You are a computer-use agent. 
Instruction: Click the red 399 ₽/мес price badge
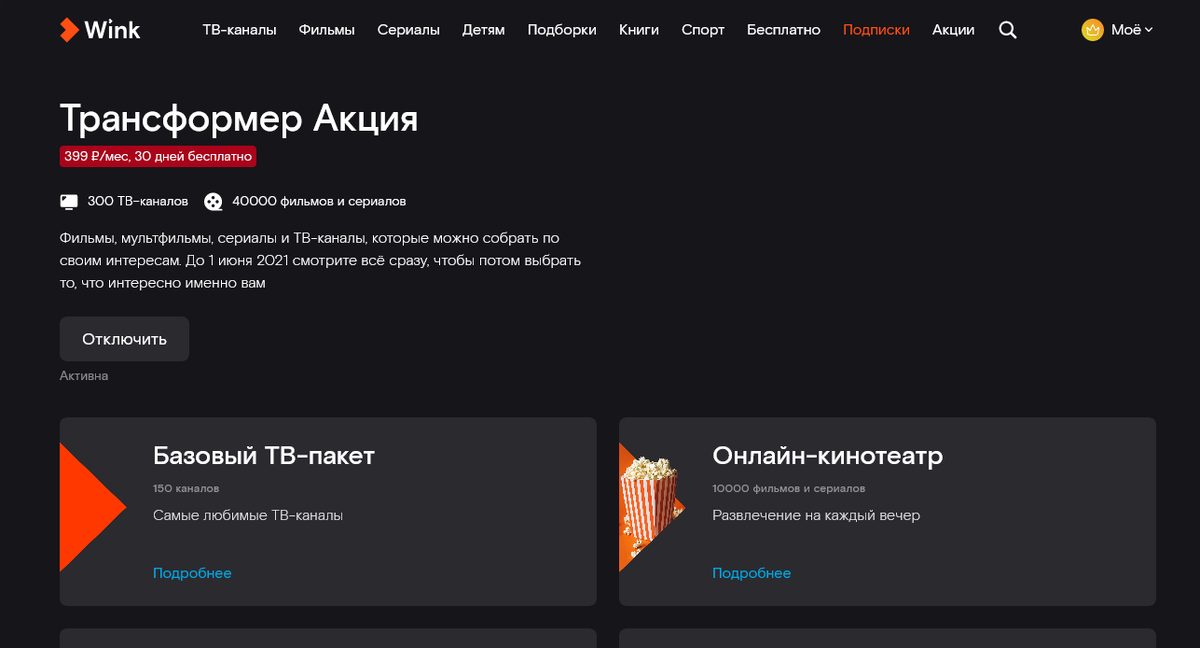pos(158,156)
